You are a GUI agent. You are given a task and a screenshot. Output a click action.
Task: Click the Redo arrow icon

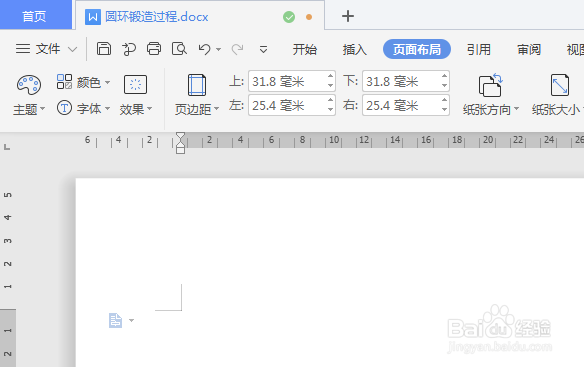[x=237, y=49]
